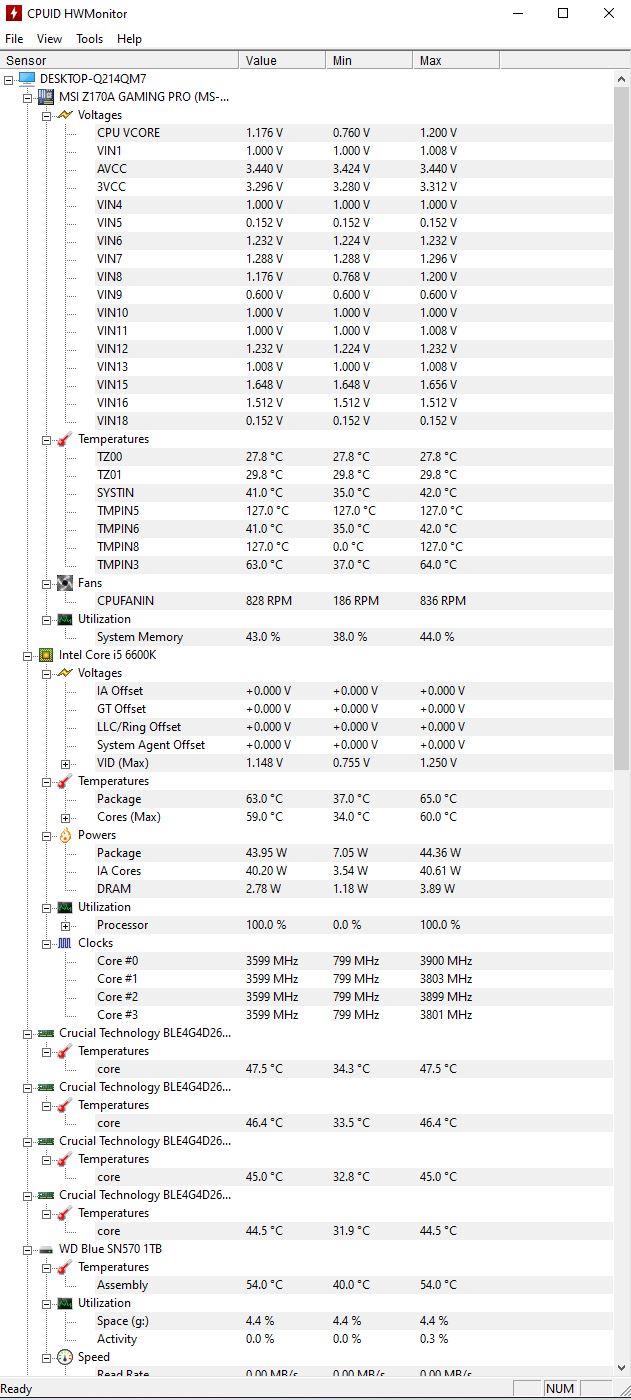Select the CPU VCORE voltage row
The height and width of the screenshot is (1400, 631).
(128, 133)
